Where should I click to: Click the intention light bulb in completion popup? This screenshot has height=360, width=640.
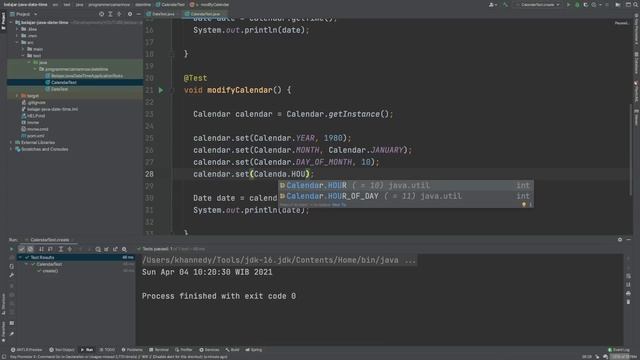(524, 204)
